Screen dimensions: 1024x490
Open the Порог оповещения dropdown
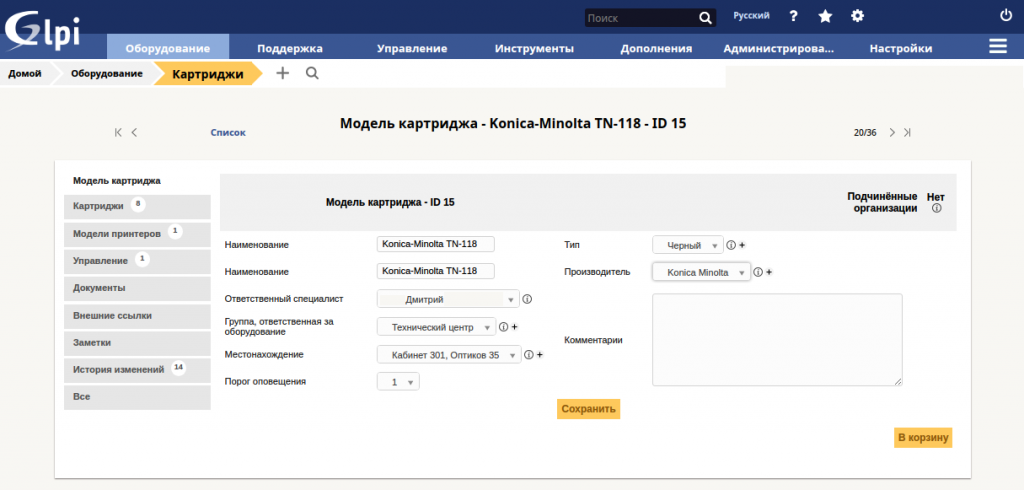click(x=398, y=382)
